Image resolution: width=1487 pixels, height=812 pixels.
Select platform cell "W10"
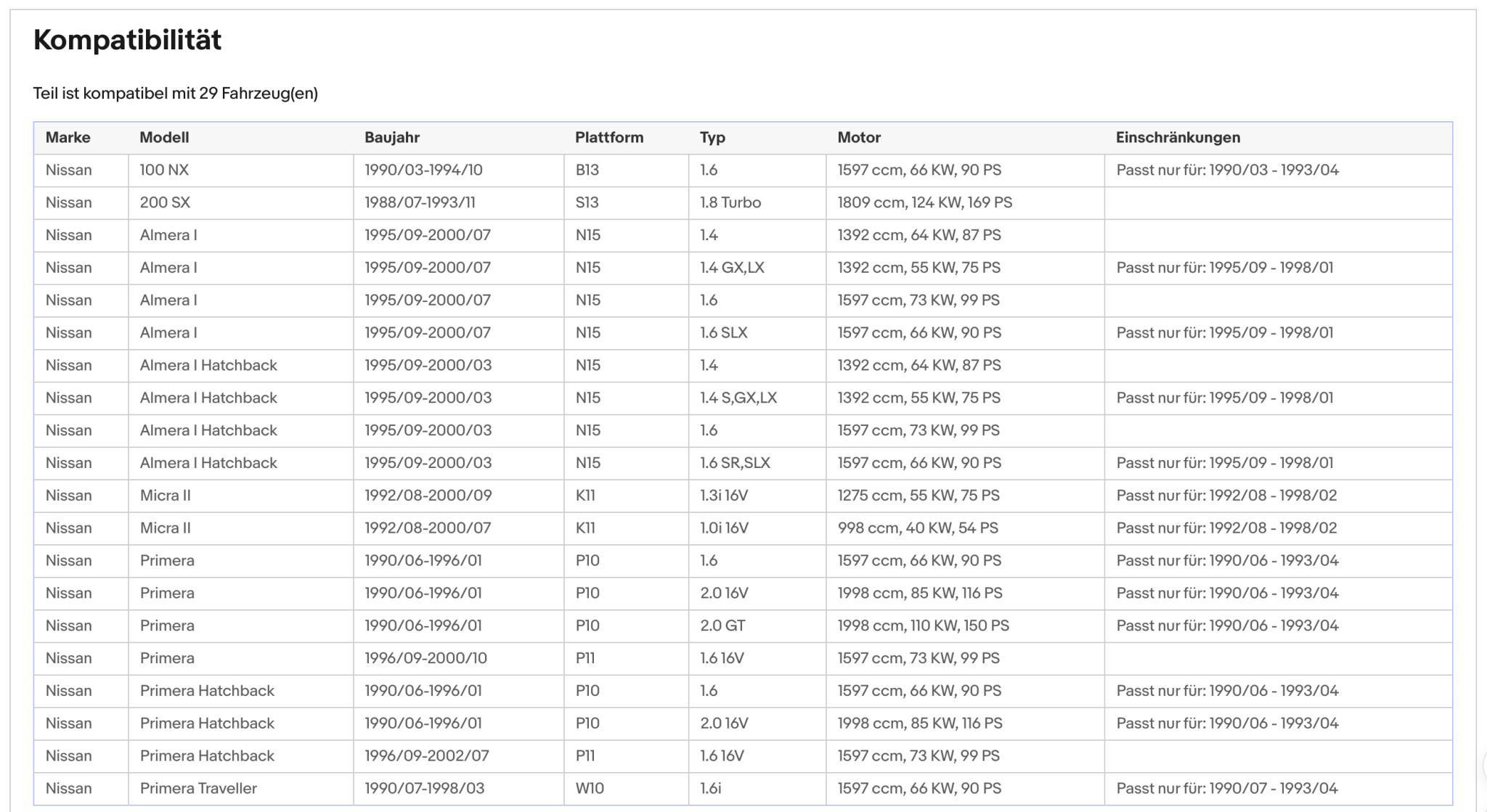(x=590, y=788)
